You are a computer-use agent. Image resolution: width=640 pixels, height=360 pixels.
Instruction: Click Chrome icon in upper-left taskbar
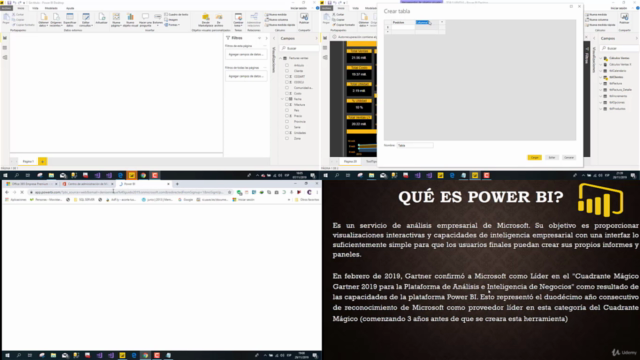point(143,176)
